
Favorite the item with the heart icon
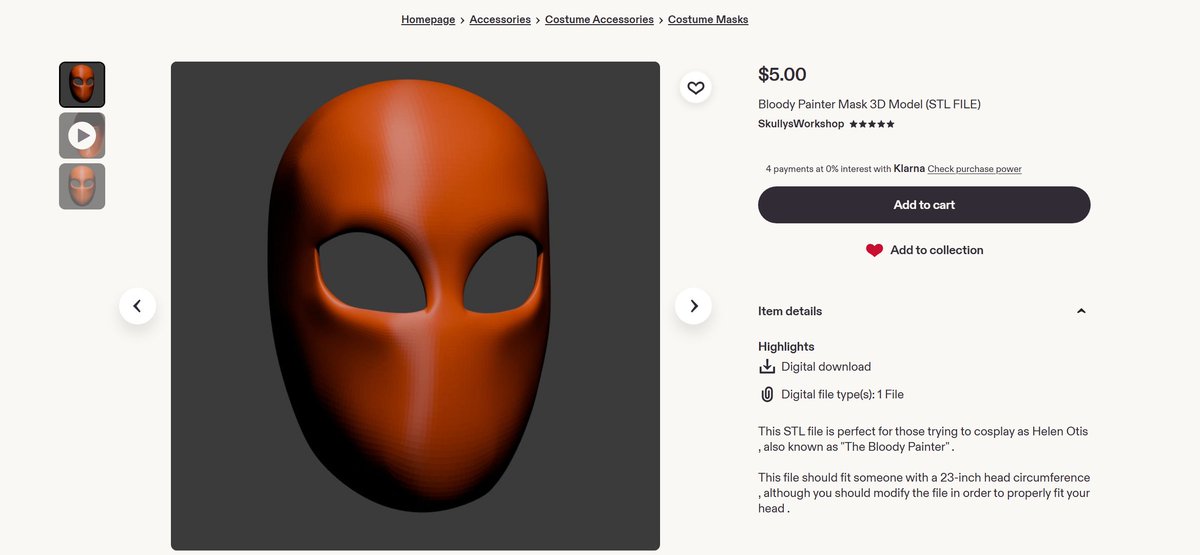tap(696, 87)
